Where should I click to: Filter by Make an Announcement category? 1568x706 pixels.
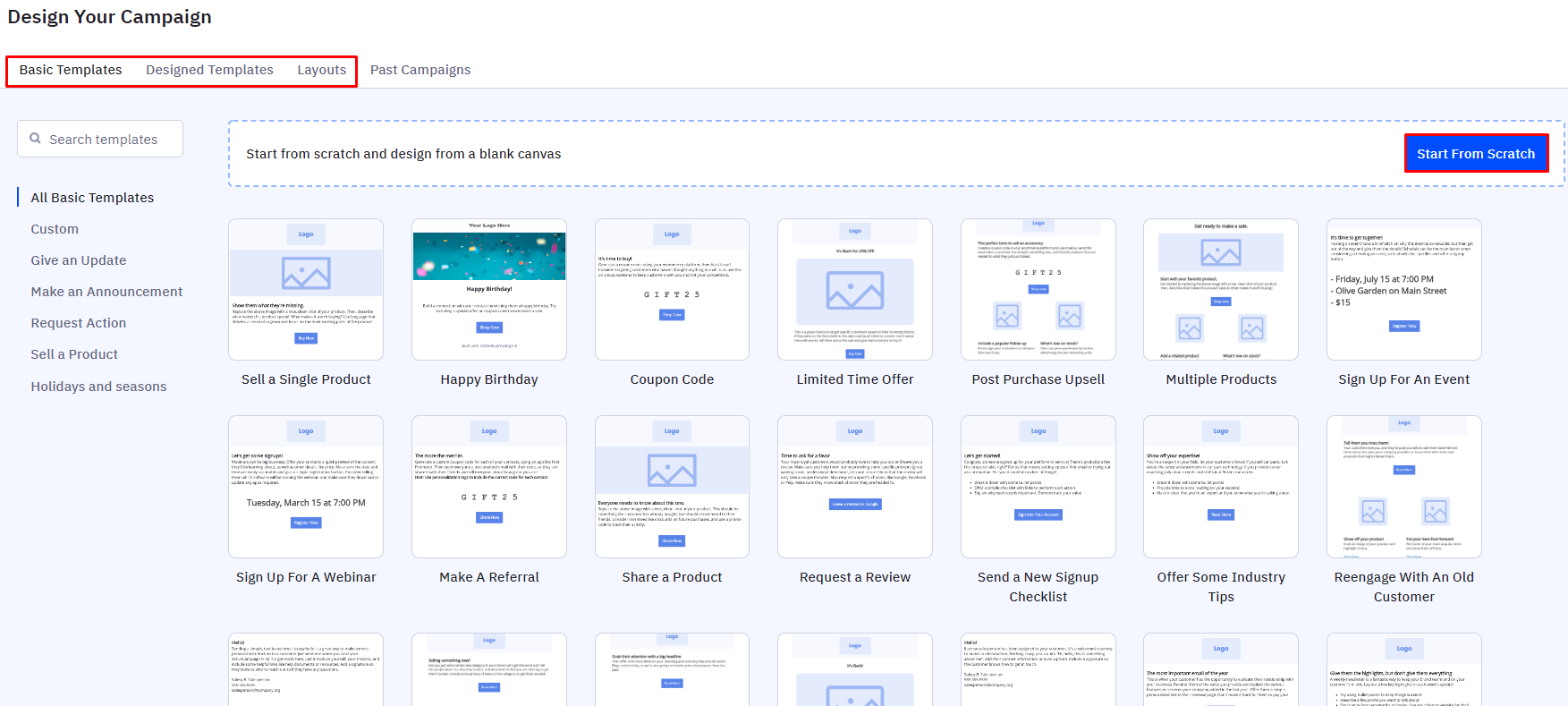[x=106, y=292]
